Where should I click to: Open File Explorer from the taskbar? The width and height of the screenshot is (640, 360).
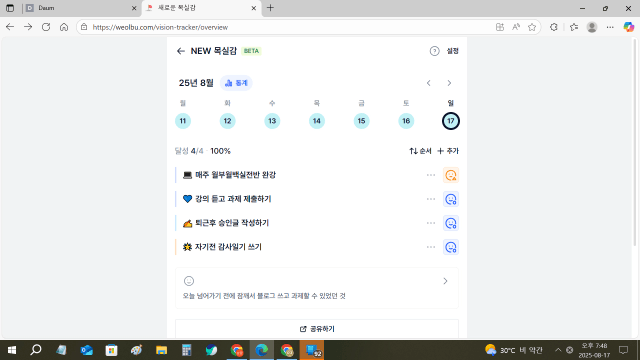[x=161, y=350]
